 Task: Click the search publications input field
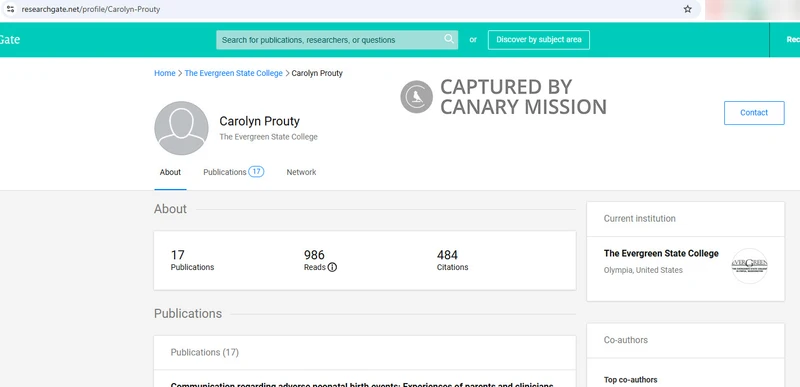337,40
